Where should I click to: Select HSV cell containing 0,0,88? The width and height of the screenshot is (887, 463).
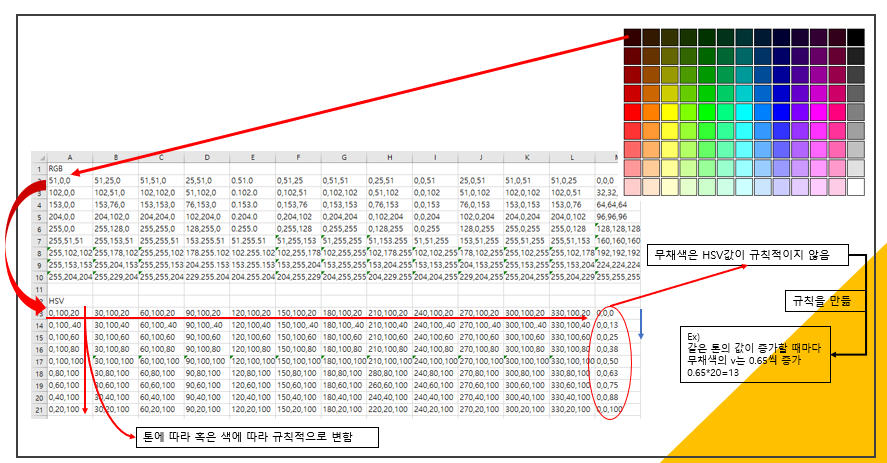click(618, 397)
